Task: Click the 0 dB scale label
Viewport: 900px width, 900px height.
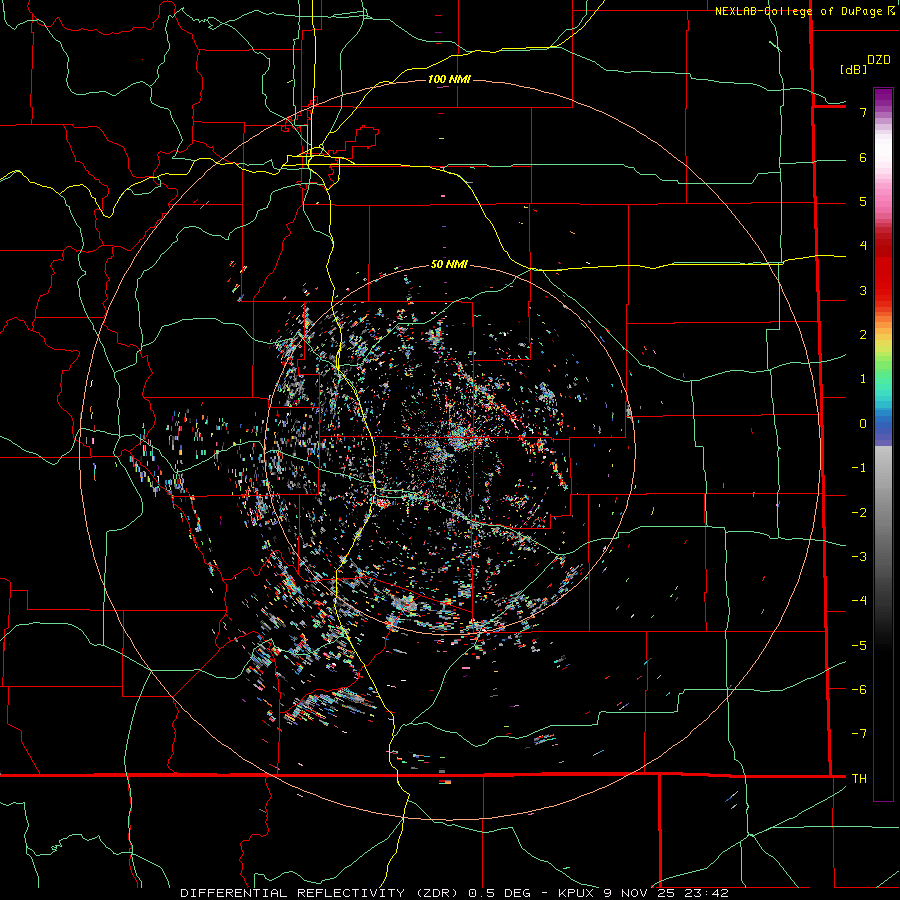Action: [863, 424]
